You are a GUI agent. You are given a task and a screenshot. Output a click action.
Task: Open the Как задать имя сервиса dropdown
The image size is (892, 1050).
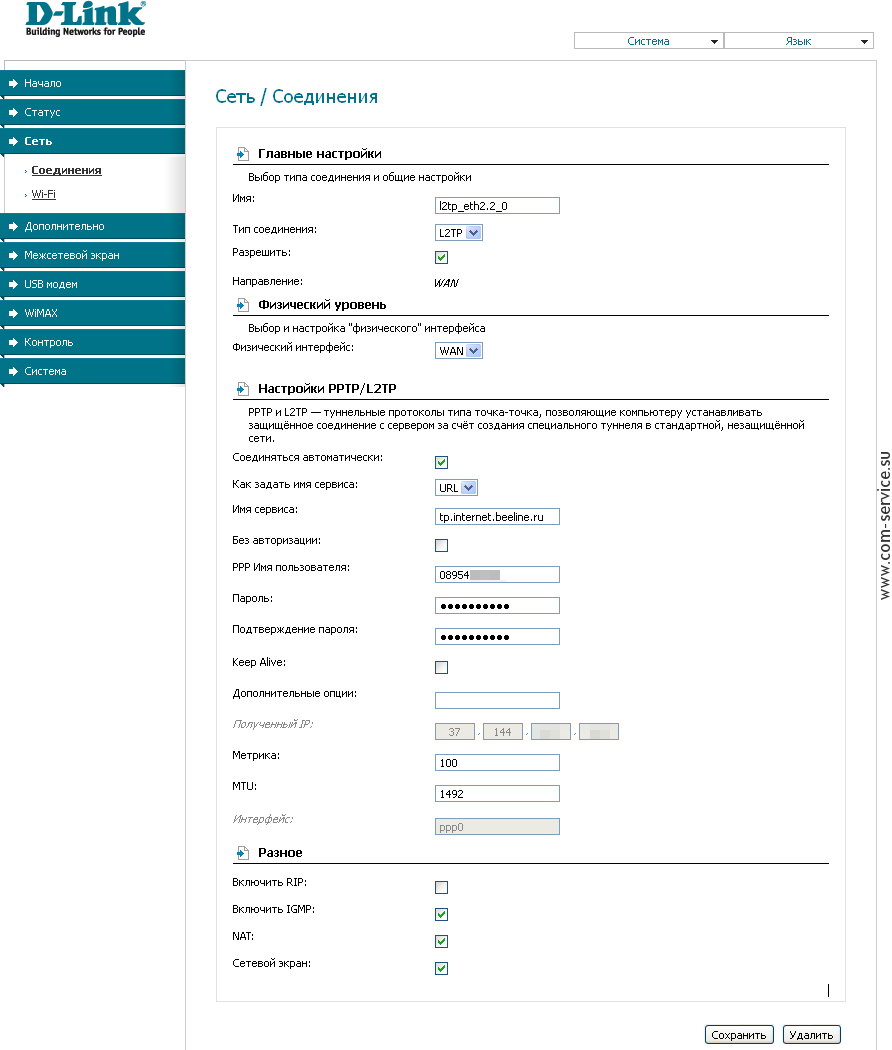click(x=457, y=488)
